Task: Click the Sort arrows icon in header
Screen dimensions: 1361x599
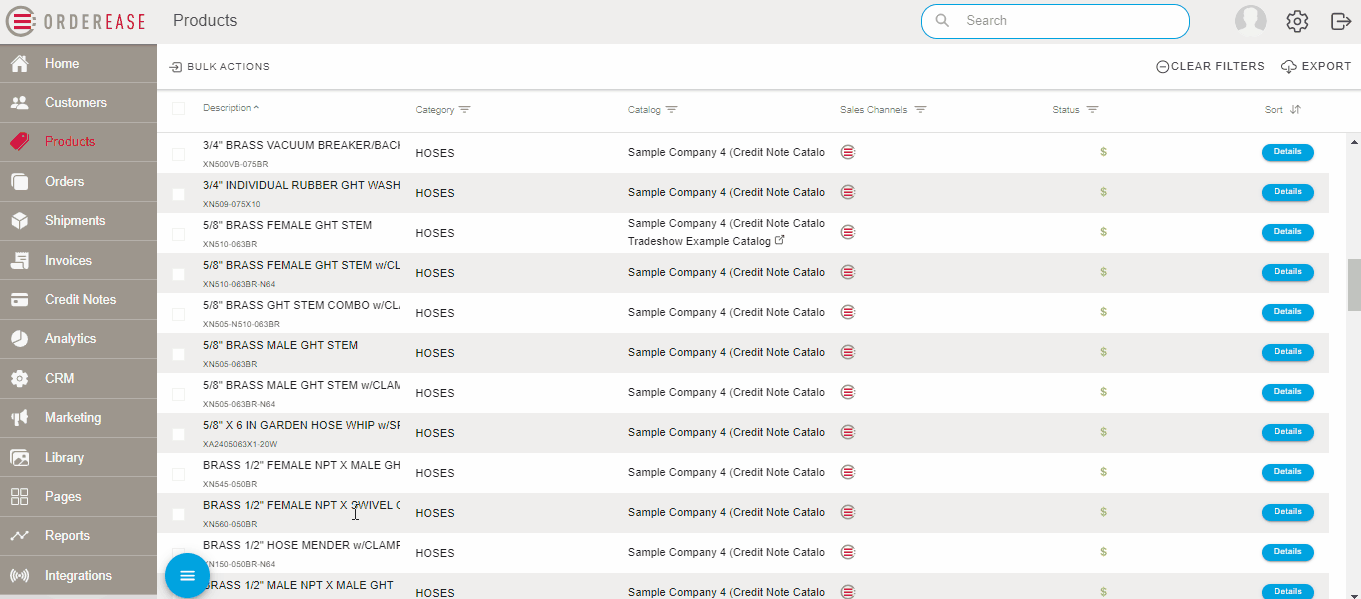Action: [x=1295, y=110]
